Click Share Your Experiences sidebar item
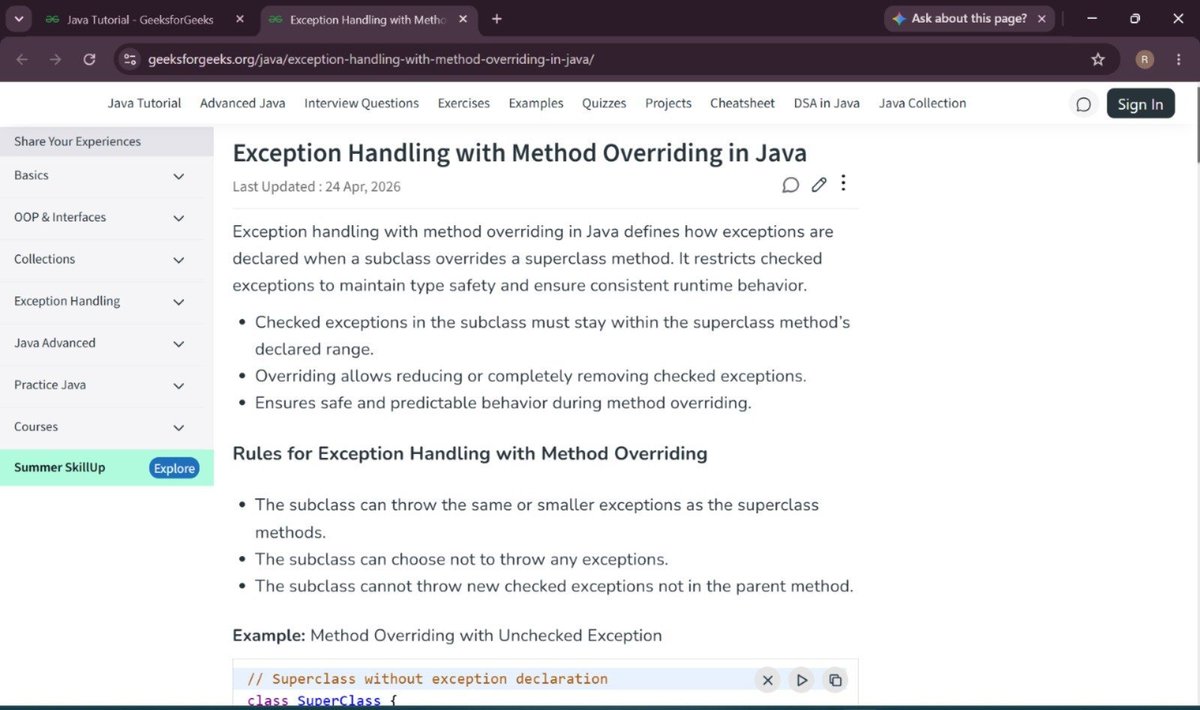1200x710 pixels. tap(106, 141)
